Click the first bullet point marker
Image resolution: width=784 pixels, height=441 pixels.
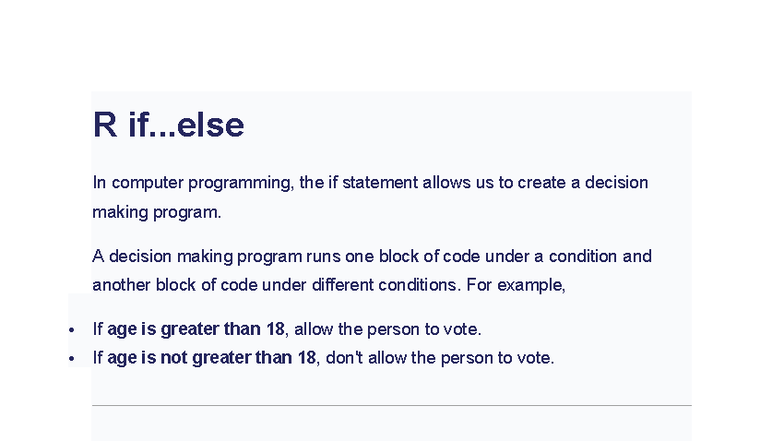71,331
